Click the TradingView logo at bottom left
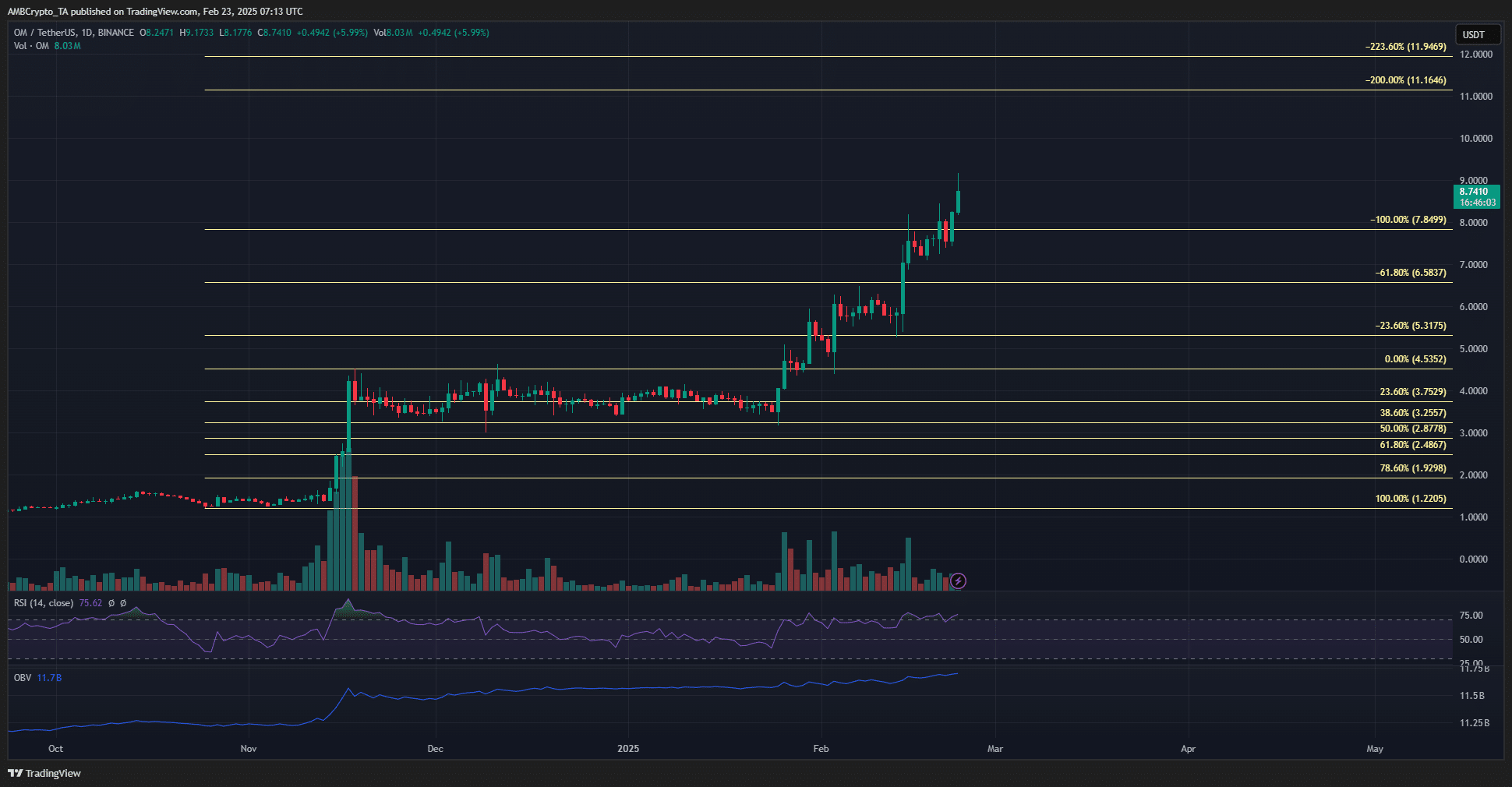This screenshot has height=787, width=1512. (x=43, y=773)
